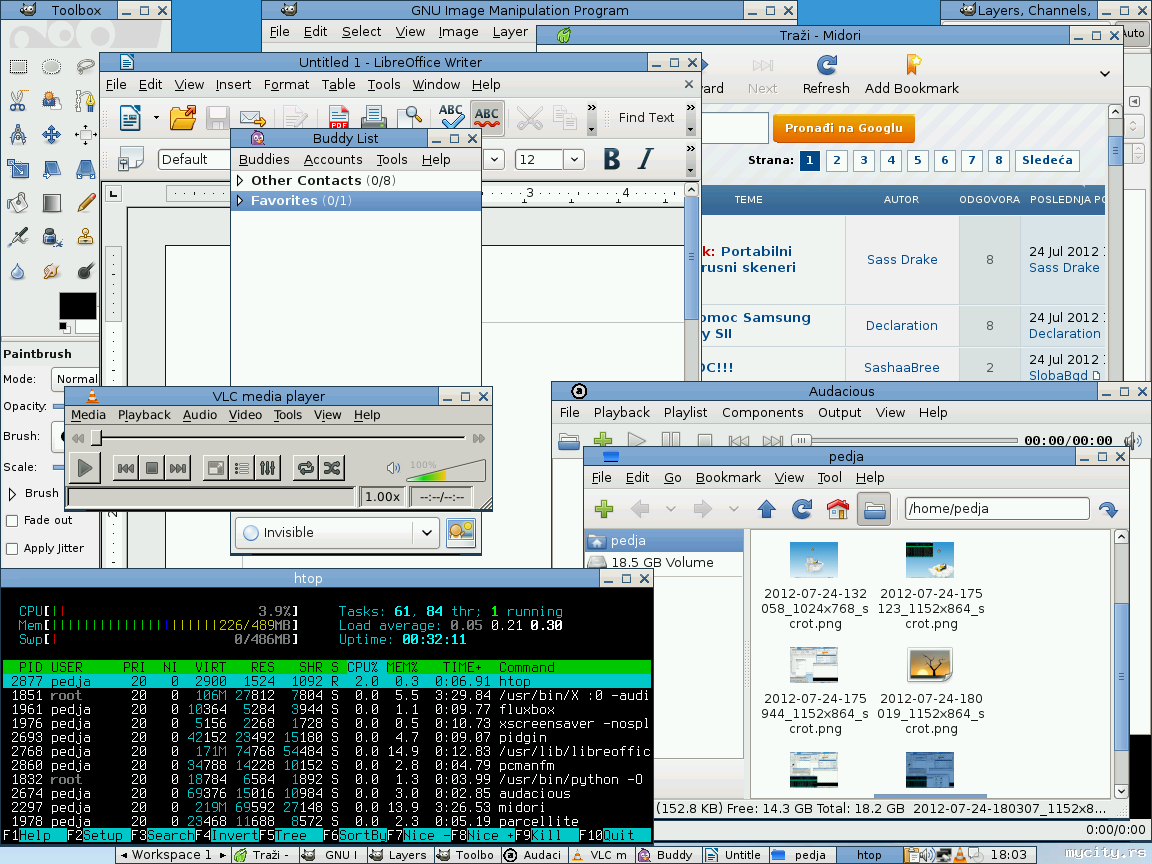Screen dimensions: 1152x864
Task: Click Refresh in Midori browser
Action: 826,75
